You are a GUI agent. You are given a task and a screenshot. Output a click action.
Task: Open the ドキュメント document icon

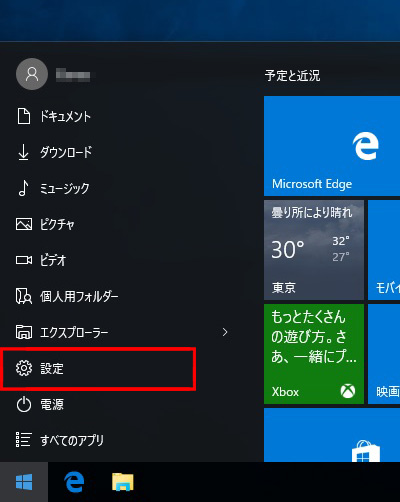(x=24, y=116)
